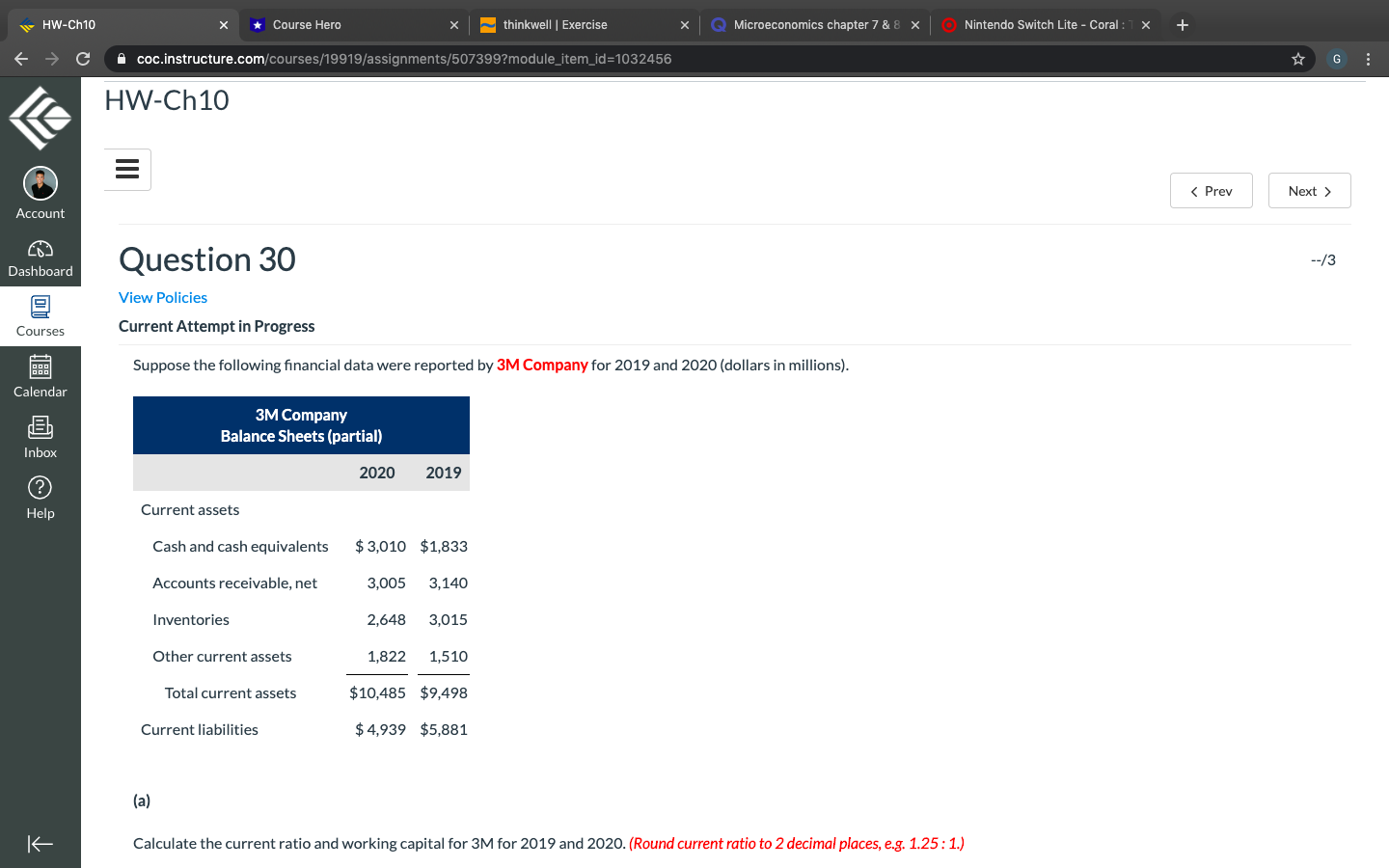
Task: Select Courses in the left sidebar
Action: [x=40, y=315]
